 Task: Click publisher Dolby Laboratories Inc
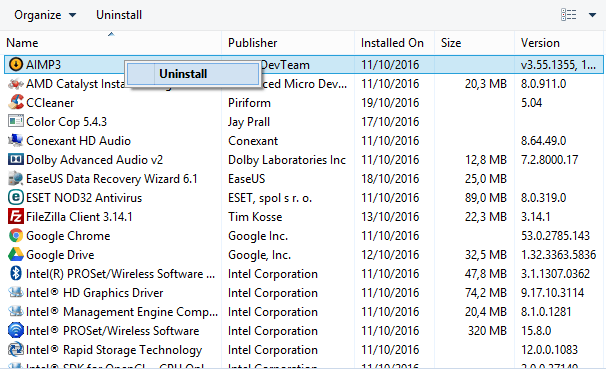[x=287, y=160]
